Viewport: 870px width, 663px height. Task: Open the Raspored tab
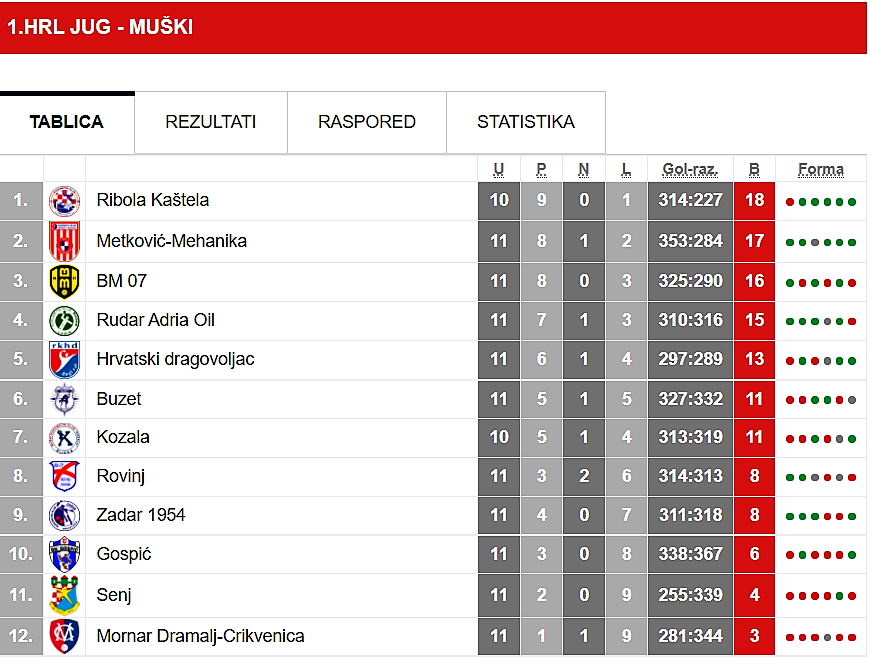(x=367, y=122)
